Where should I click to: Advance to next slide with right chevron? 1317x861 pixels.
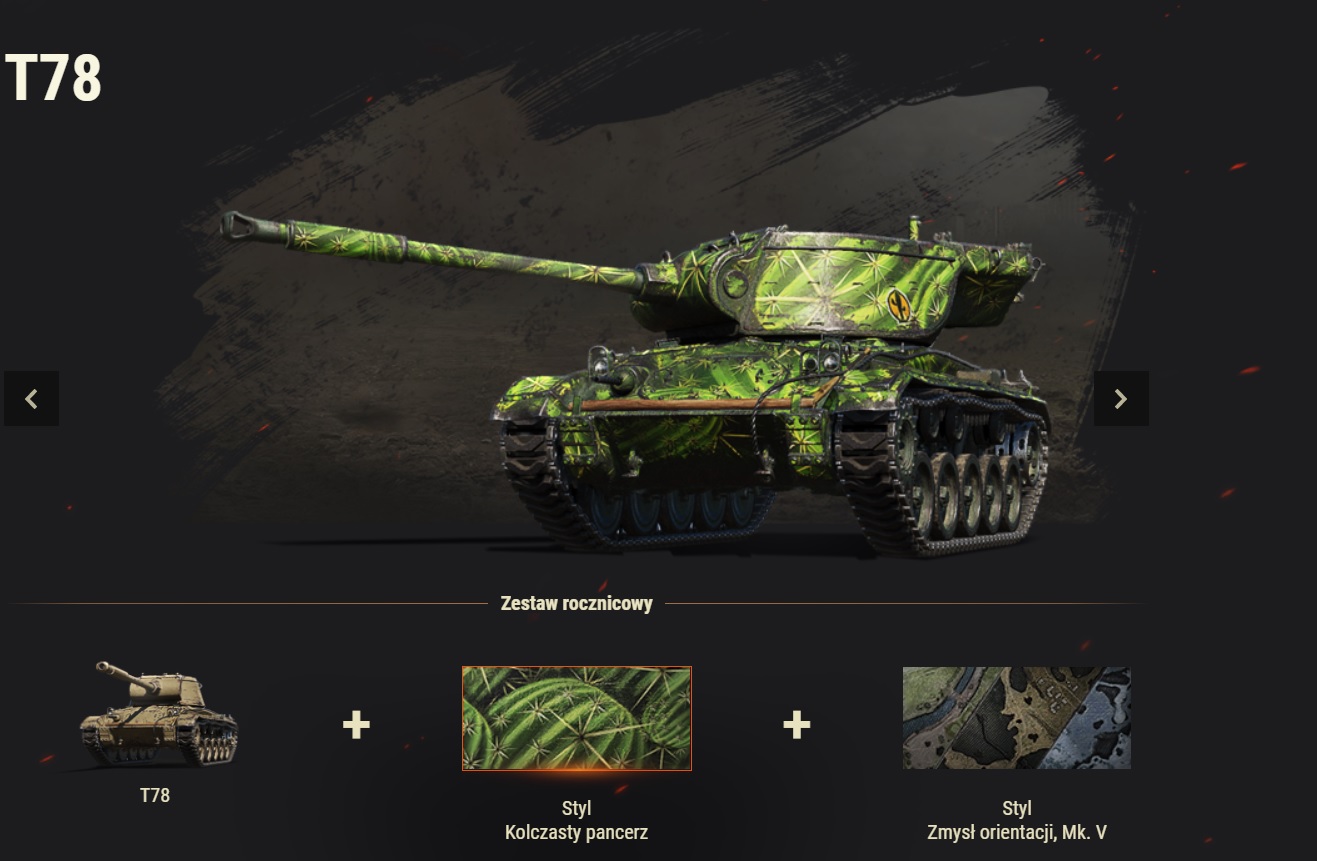tap(1121, 399)
